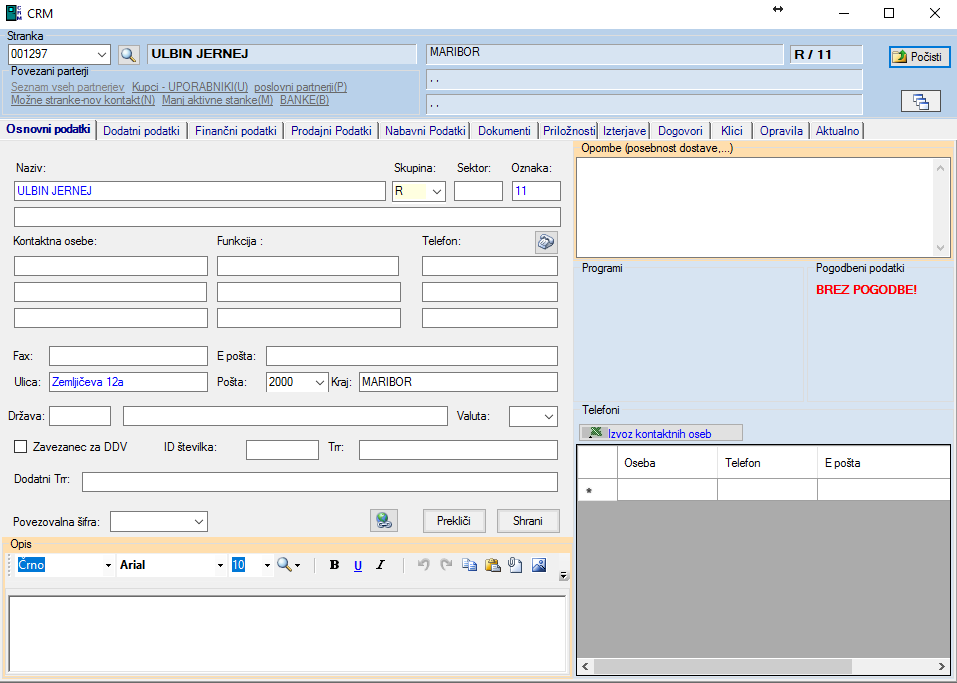The width and height of the screenshot is (957, 683).
Task: Open the Dokumenti tab
Action: pyautogui.click(x=504, y=131)
